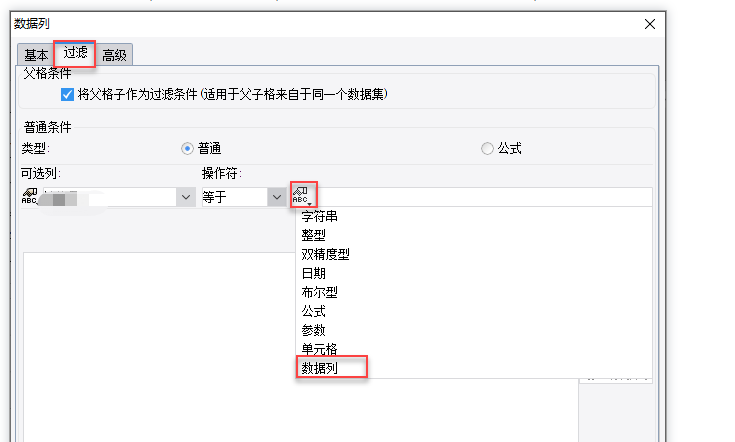The height and width of the screenshot is (442, 735).
Task: Select the 普通 type radio button
Action: (187, 148)
